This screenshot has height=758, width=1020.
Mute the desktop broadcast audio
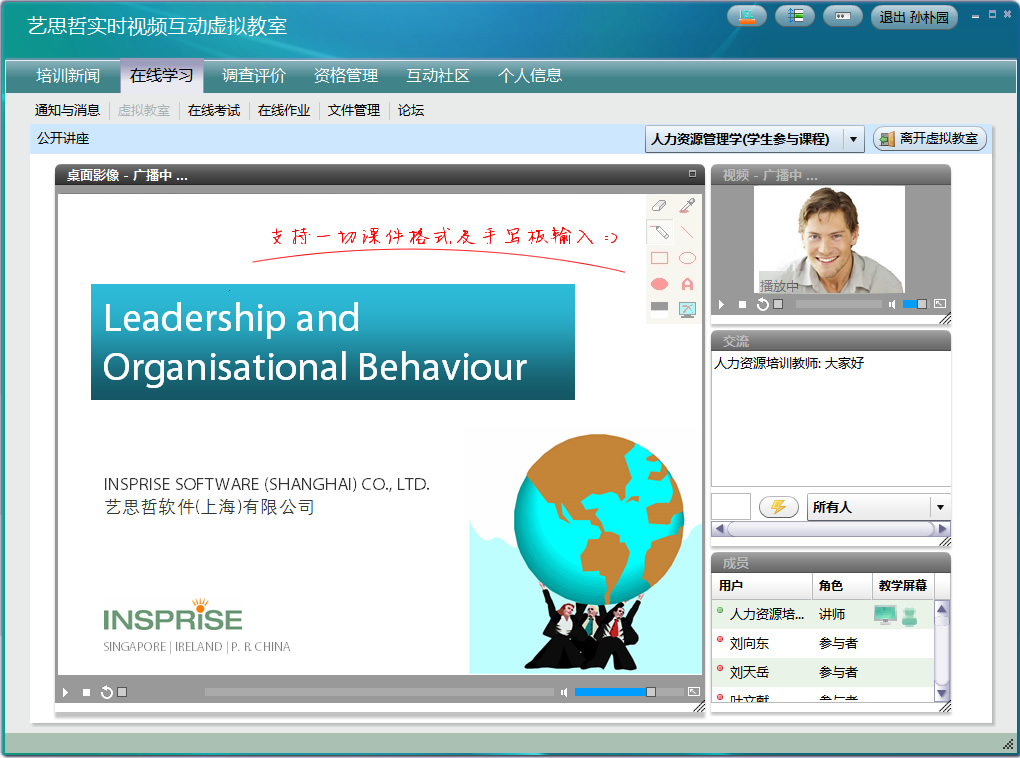click(564, 692)
